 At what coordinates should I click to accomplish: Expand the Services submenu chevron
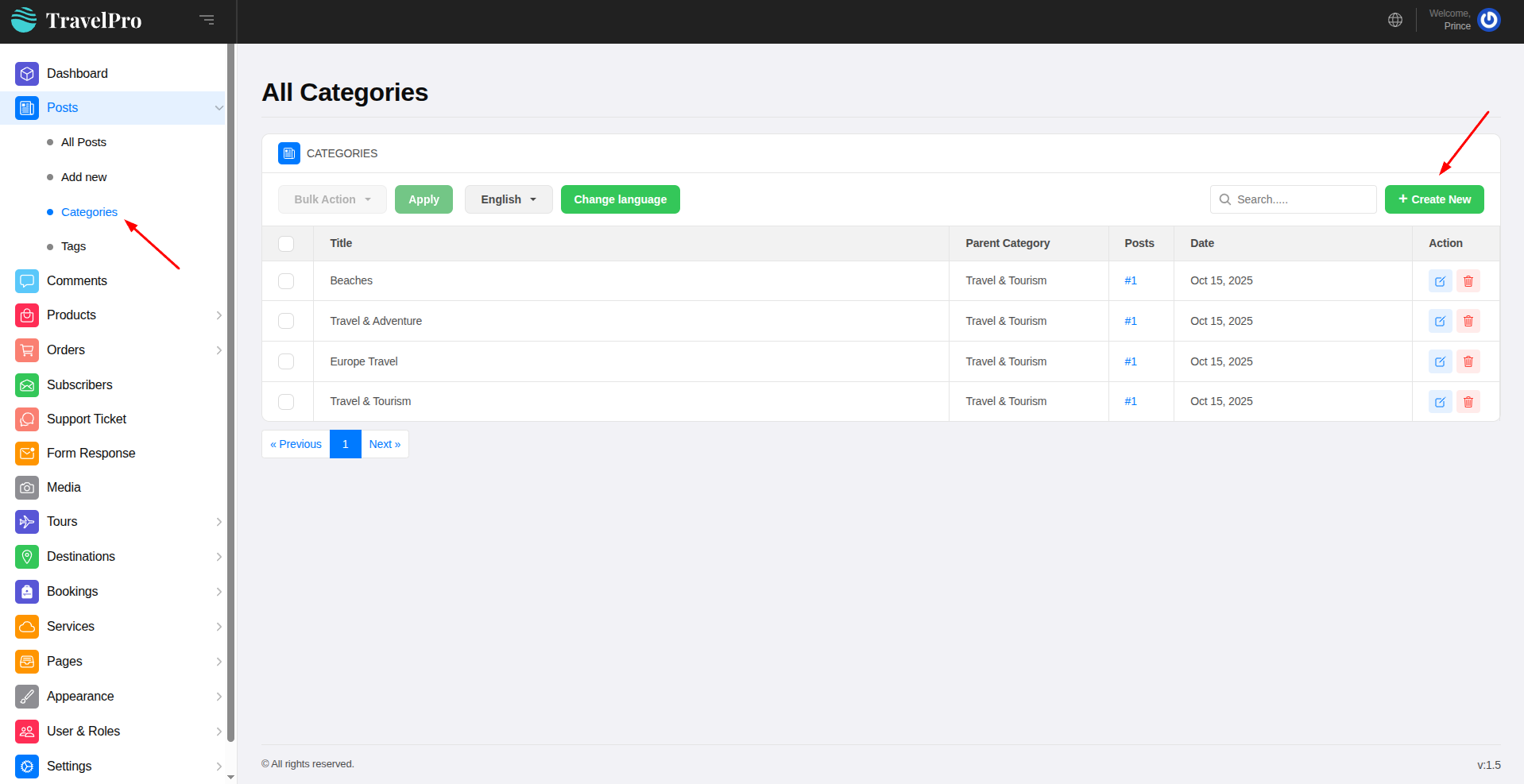[x=219, y=627]
